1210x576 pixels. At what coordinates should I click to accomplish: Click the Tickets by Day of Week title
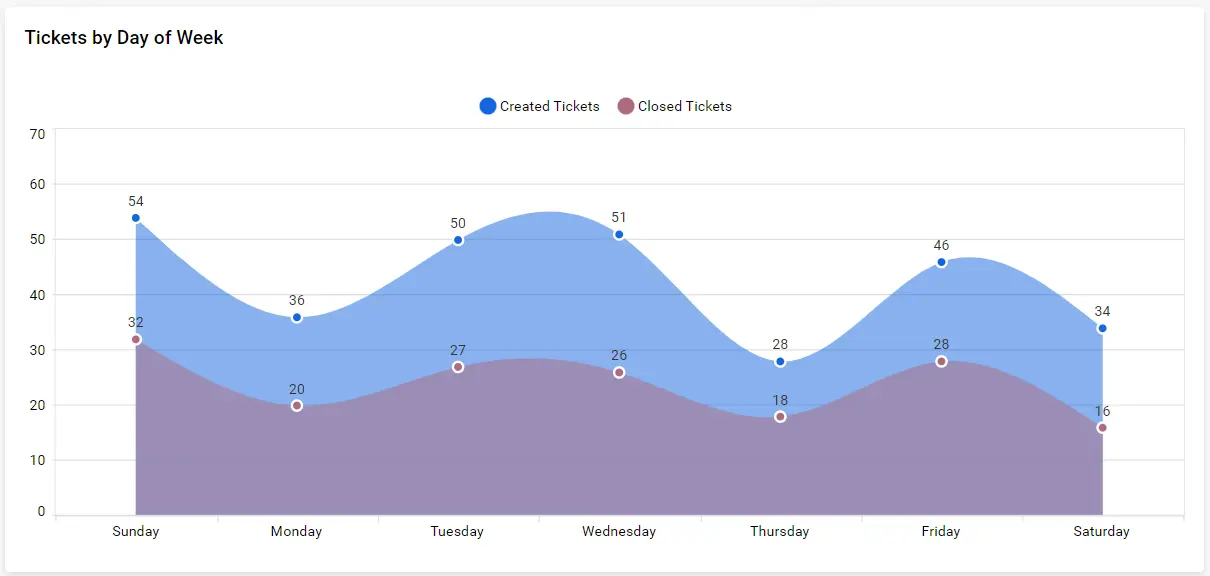point(124,38)
